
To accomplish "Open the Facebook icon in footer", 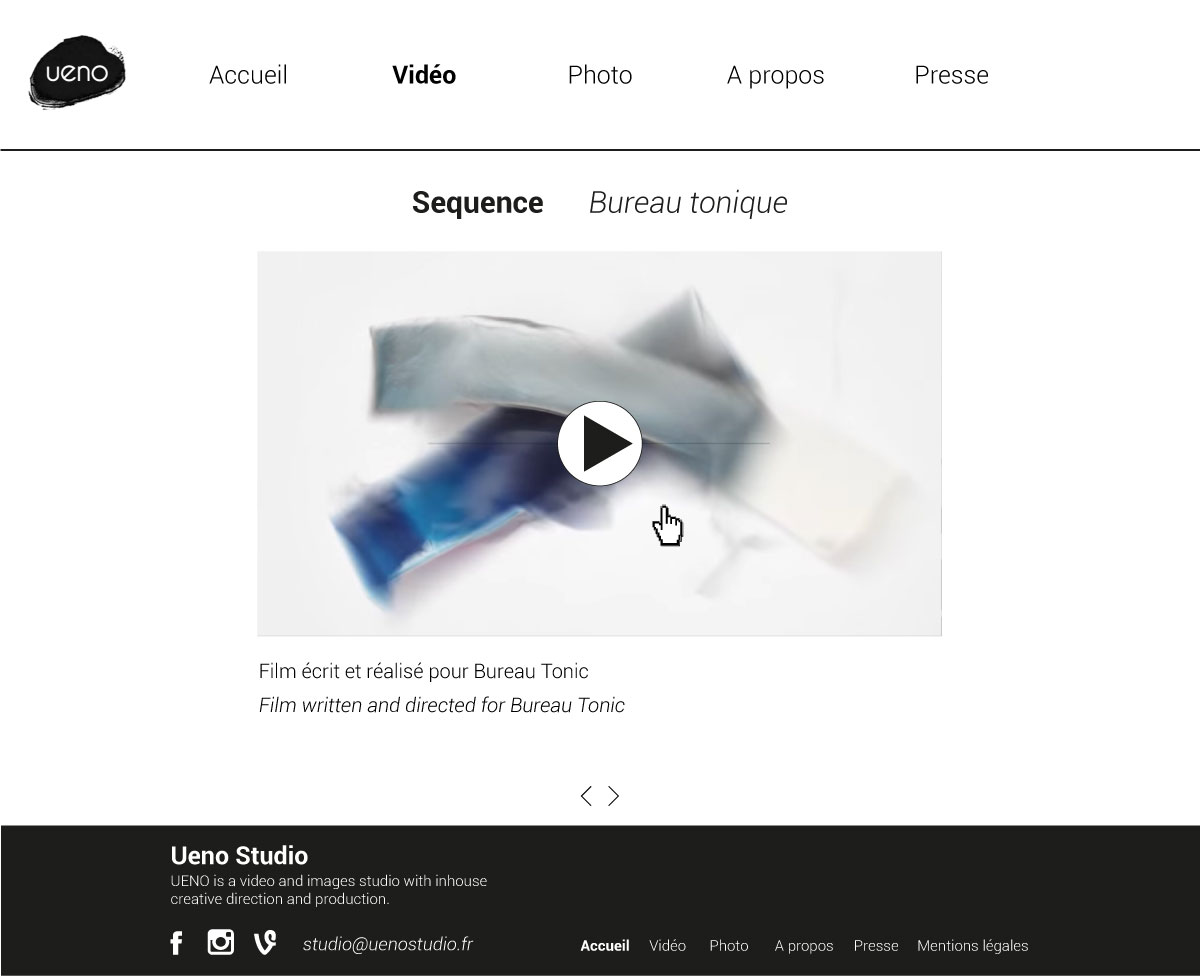I will 176,943.
